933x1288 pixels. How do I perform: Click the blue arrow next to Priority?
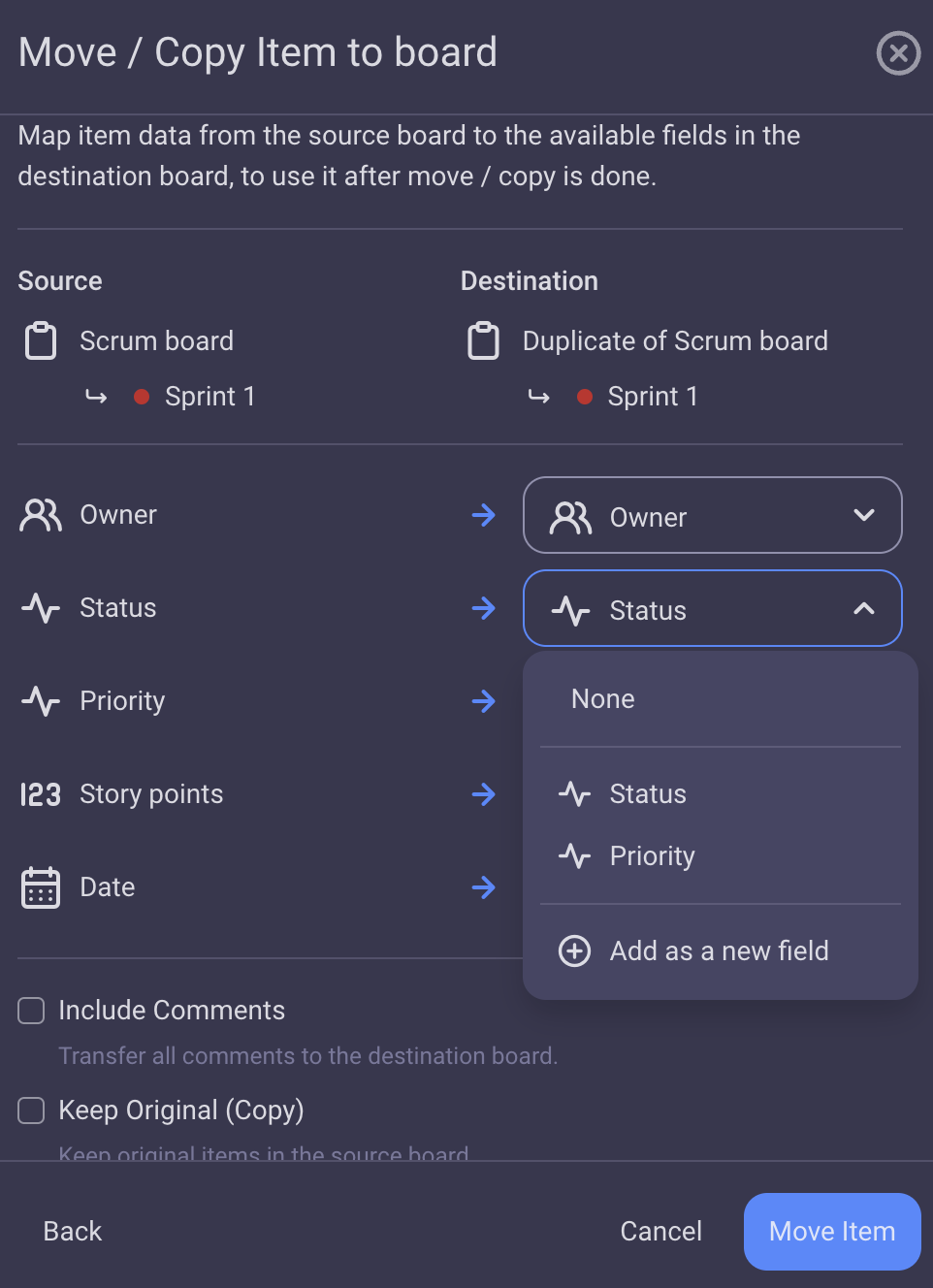pyautogui.click(x=483, y=701)
